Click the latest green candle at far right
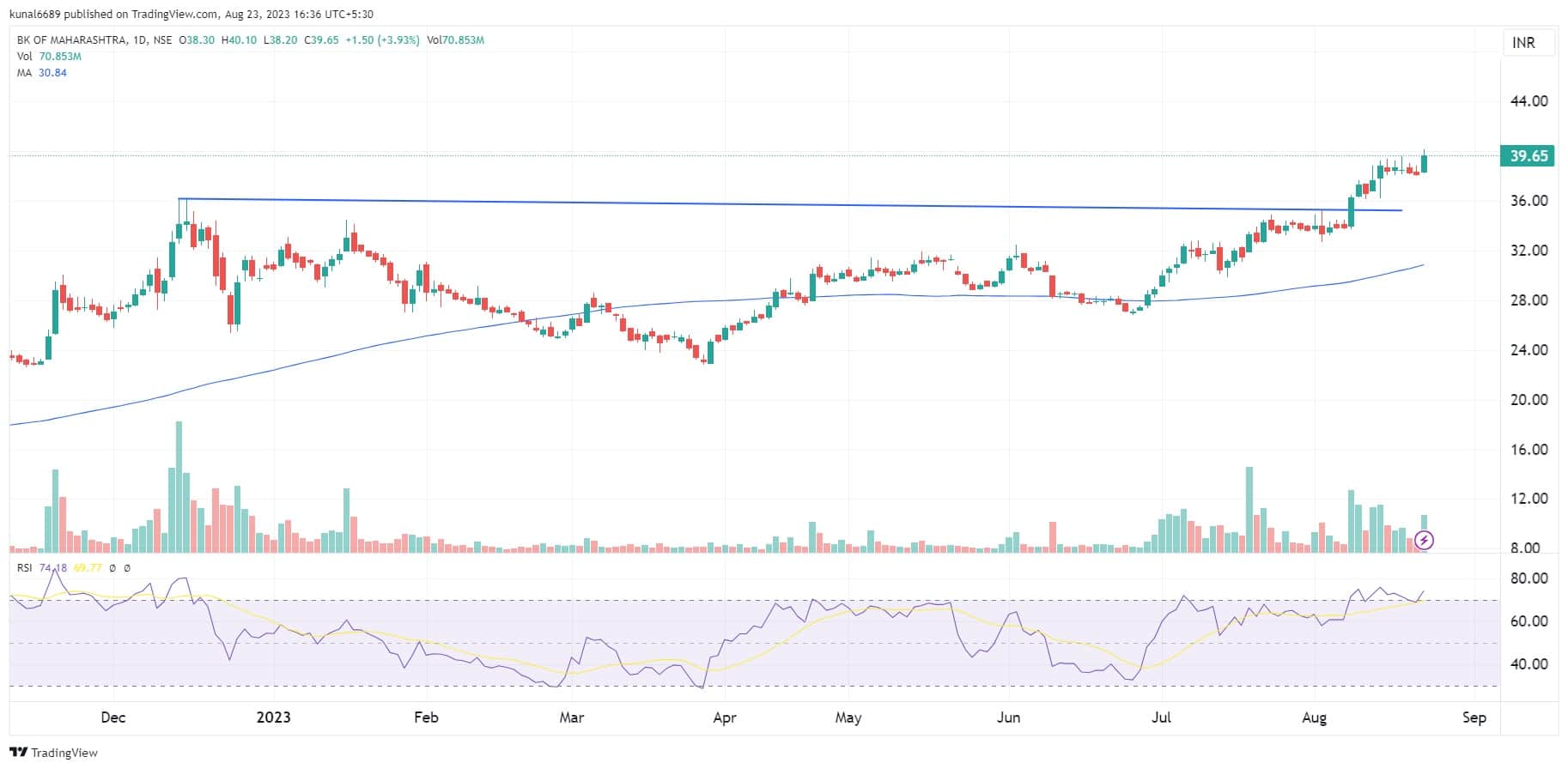The height and width of the screenshot is (769, 1568). (1424, 162)
